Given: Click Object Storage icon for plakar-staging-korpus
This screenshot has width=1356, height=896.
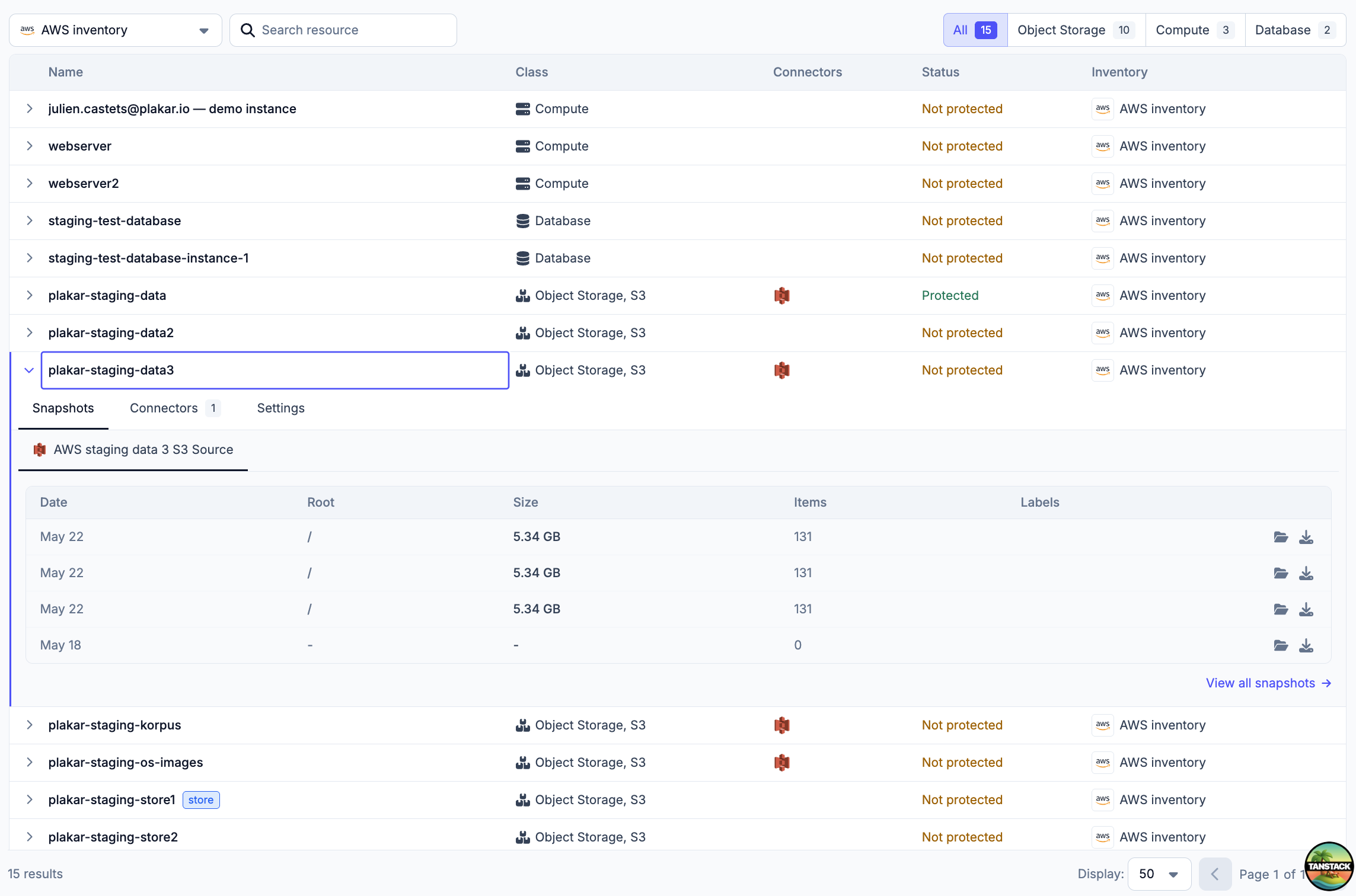Looking at the screenshot, I should tap(523, 725).
